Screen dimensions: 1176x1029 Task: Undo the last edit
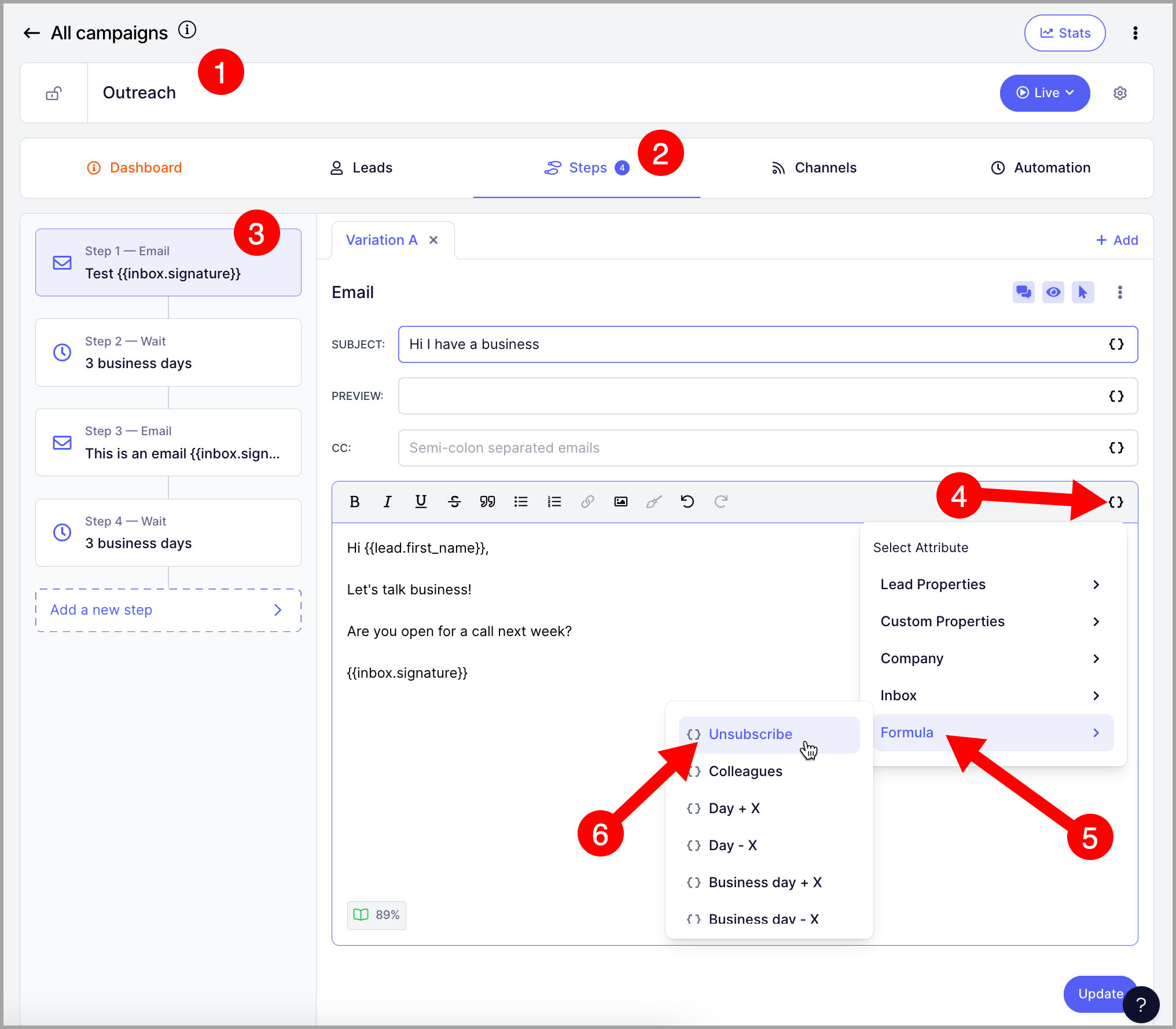(688, 502)
